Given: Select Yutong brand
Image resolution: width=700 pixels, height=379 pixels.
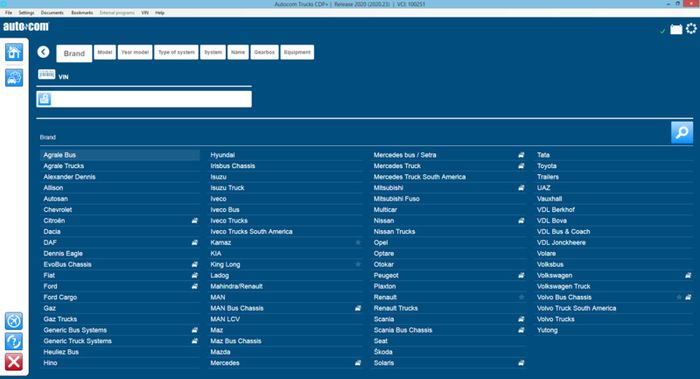Looking at the screenshot, I should click(613, 330).
